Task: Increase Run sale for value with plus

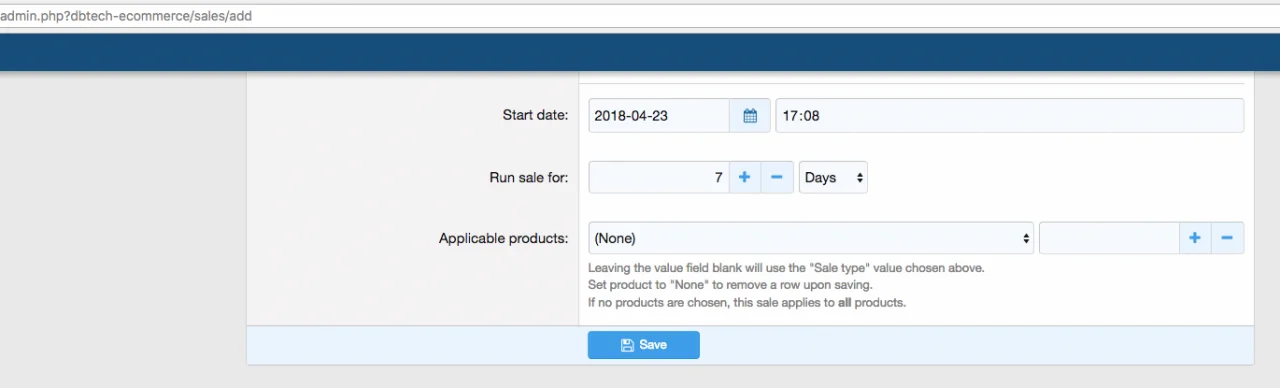Action: pyautogui.click(x=744, y=177)
